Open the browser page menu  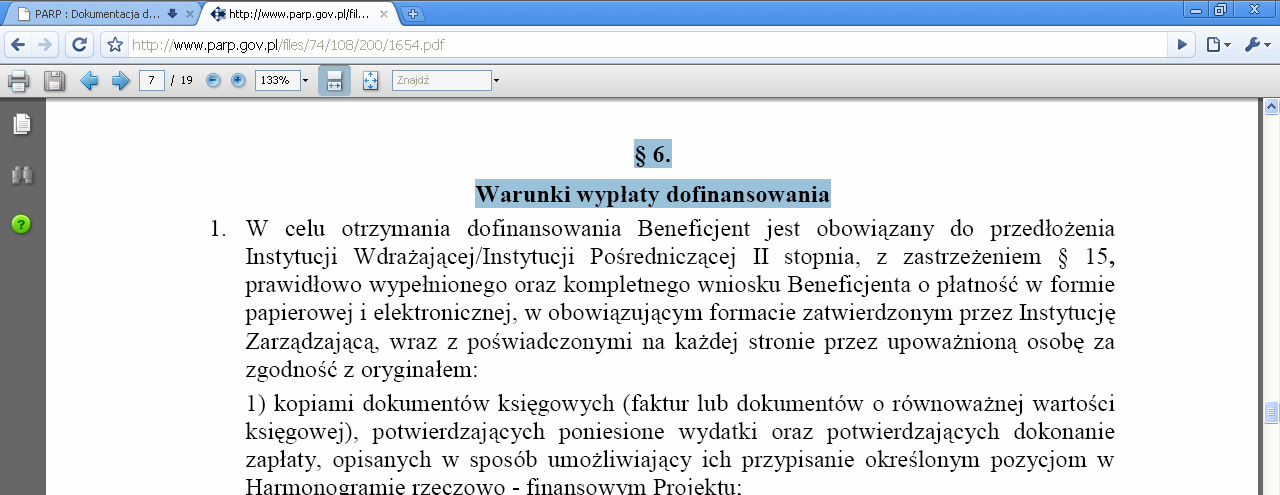click(x=1217, y=45)
